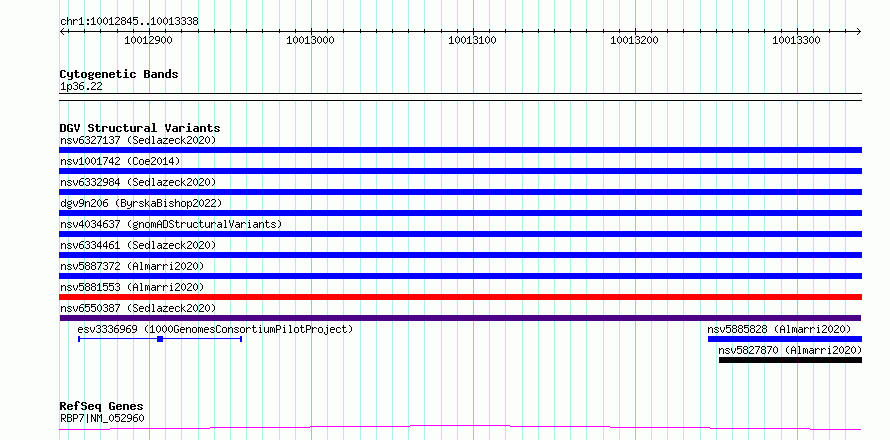Select the black bar of nsv5827870
This screenshot has height=440, width=890.
[790, 360]
